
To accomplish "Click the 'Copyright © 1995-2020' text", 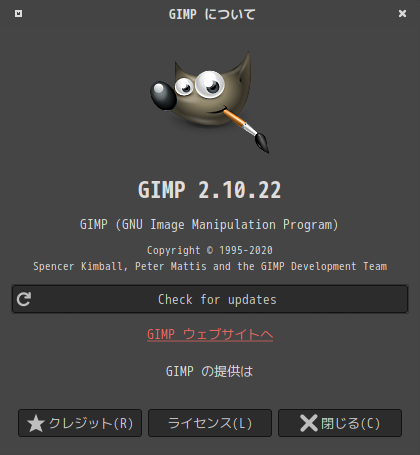I will (210, 250).
